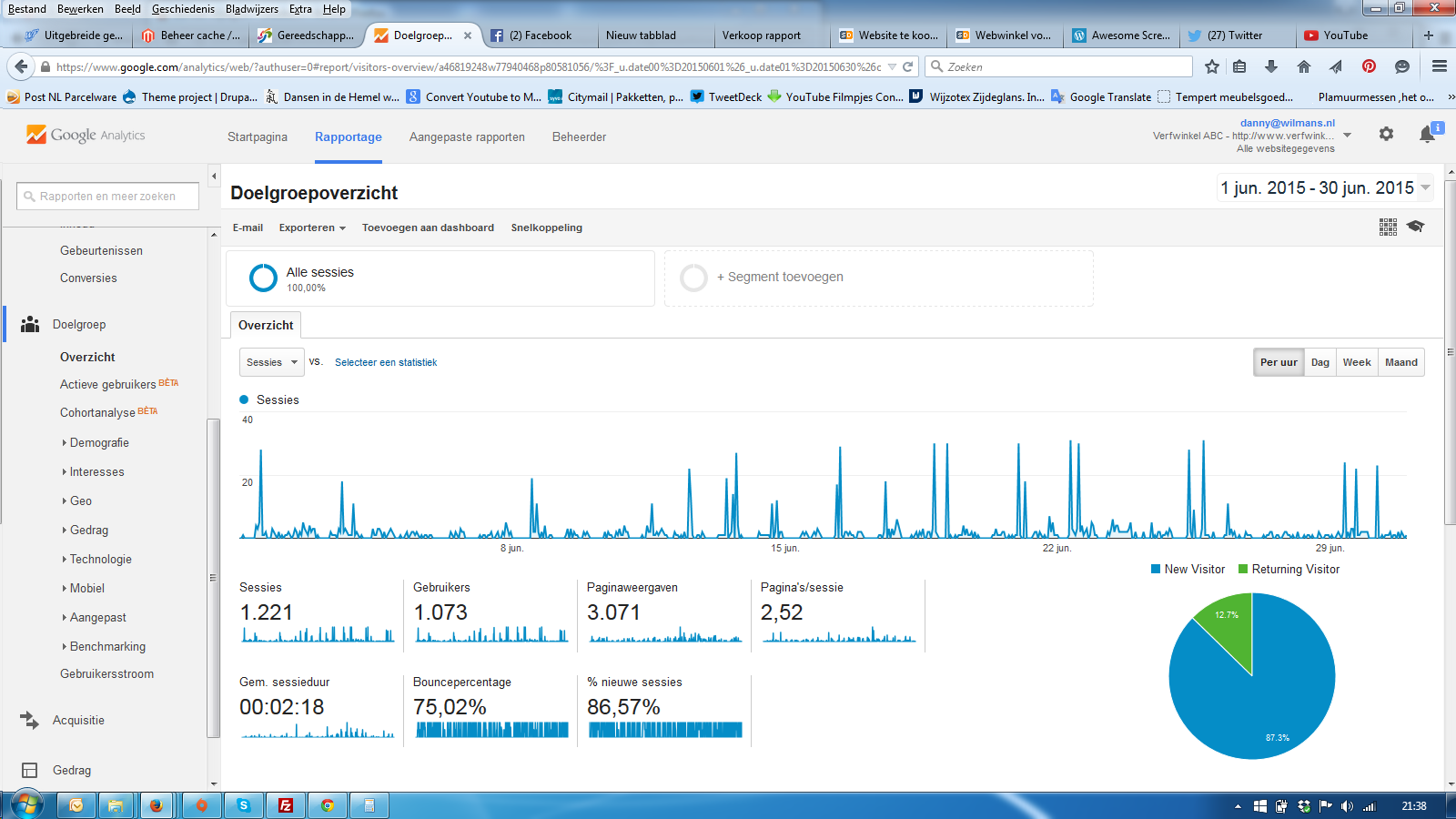Viewport: 1456px width, 819px height.
Task: Click the E-mail report button
Action: (x=248, y=227)
